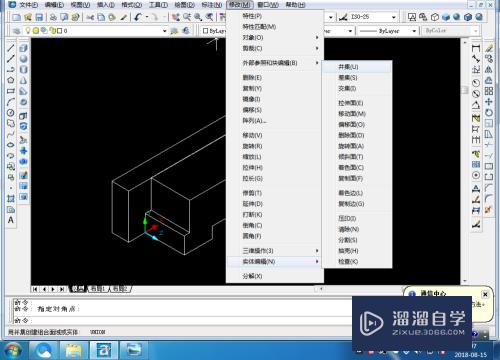Choose 差集(S) subtract in submenu
Screen dimensions: 500x360
pyautogui.click(x=357, y=78)
